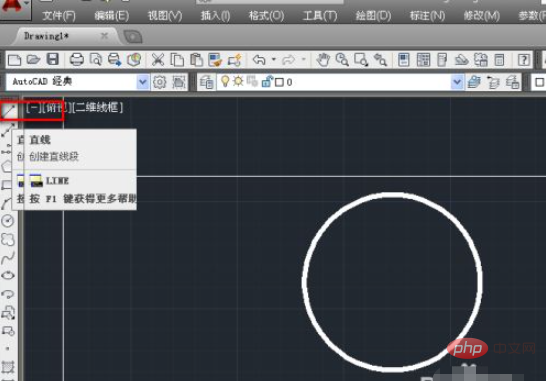This screenshot has width=546, height=381.
Task: Select the Ellipse Arc tool
Action: [x=8, y=294]
